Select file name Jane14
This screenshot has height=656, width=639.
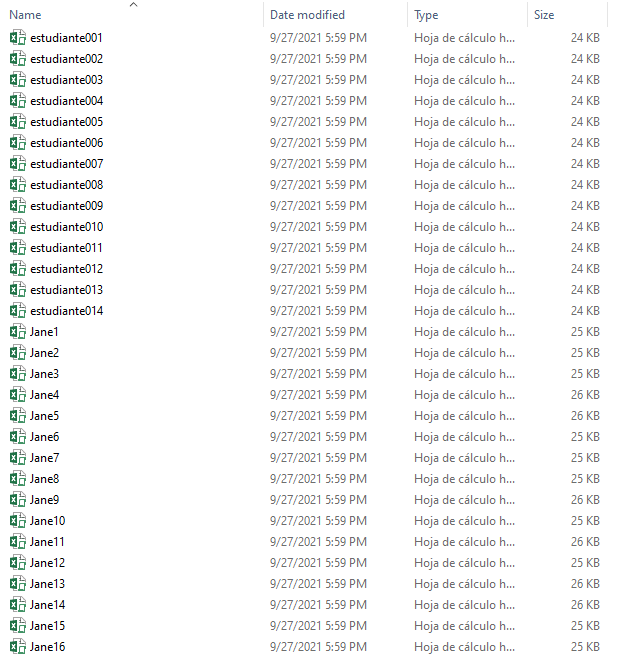[47, 605]
